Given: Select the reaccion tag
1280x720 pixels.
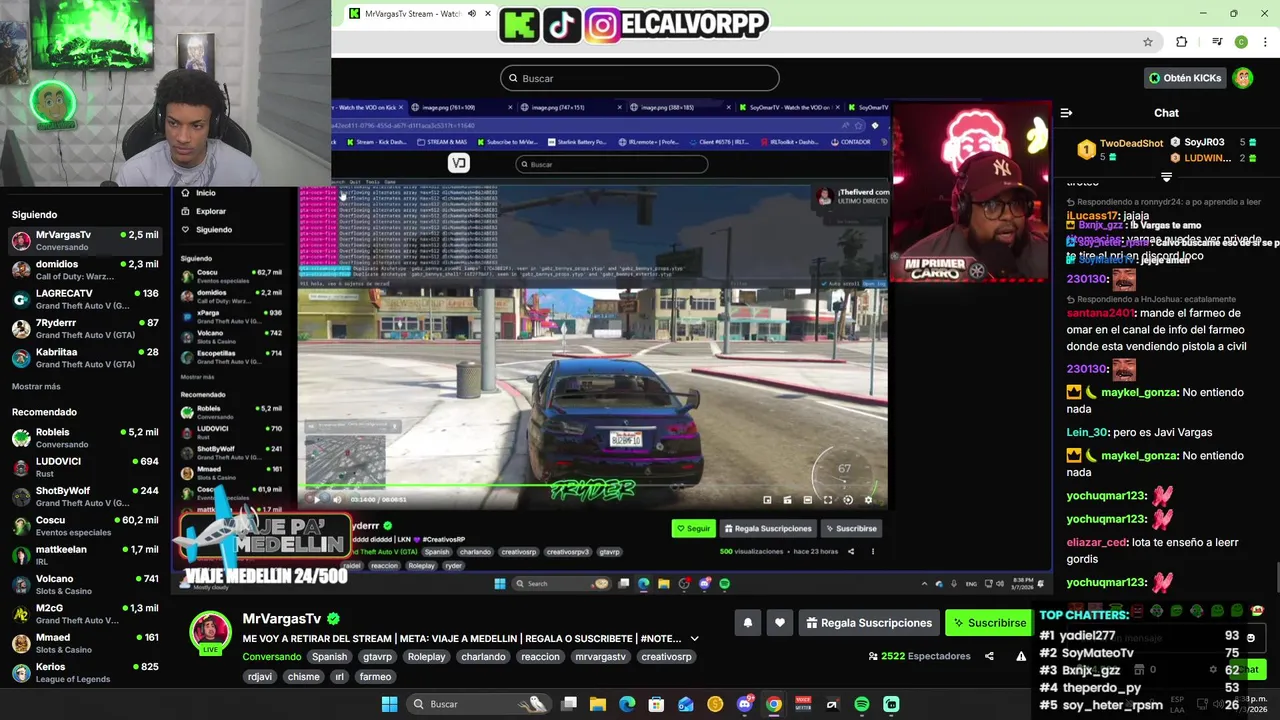Looking at the screenshot, I should tap(540, 657).
